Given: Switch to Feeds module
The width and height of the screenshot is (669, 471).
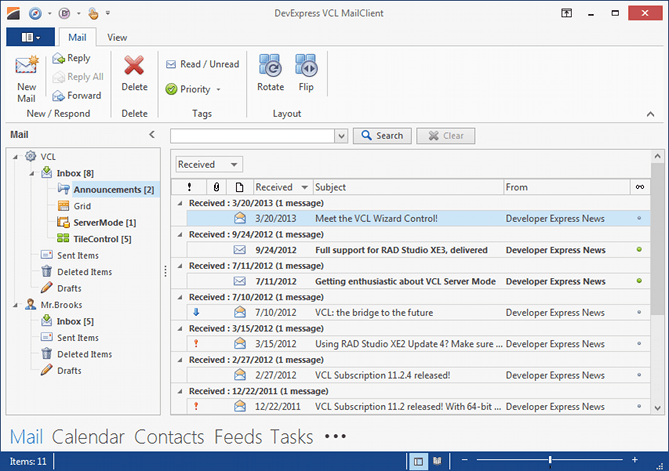Looking at the screenshot, I should (238, 437).
